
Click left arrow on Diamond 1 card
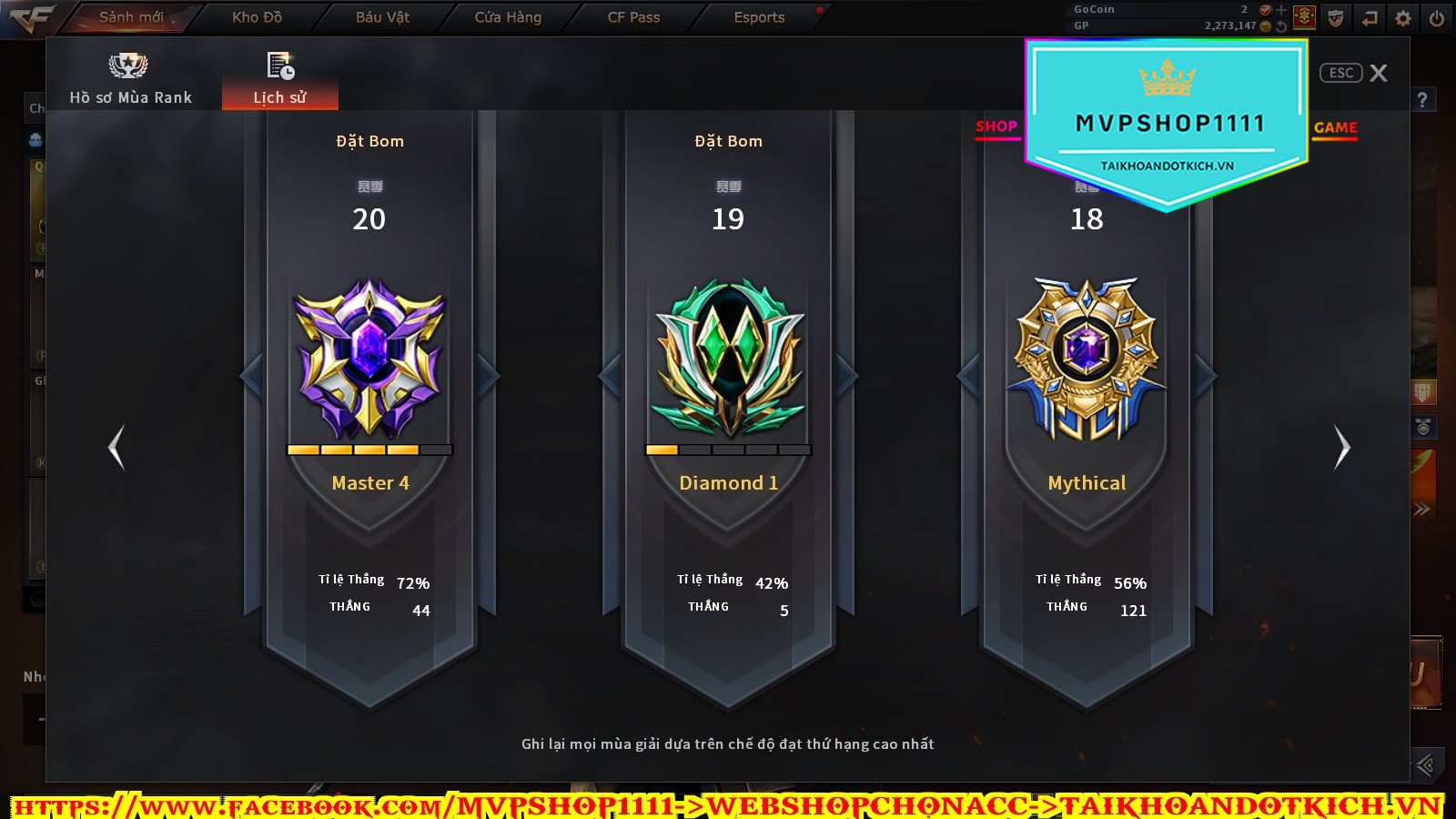point(610,376)
